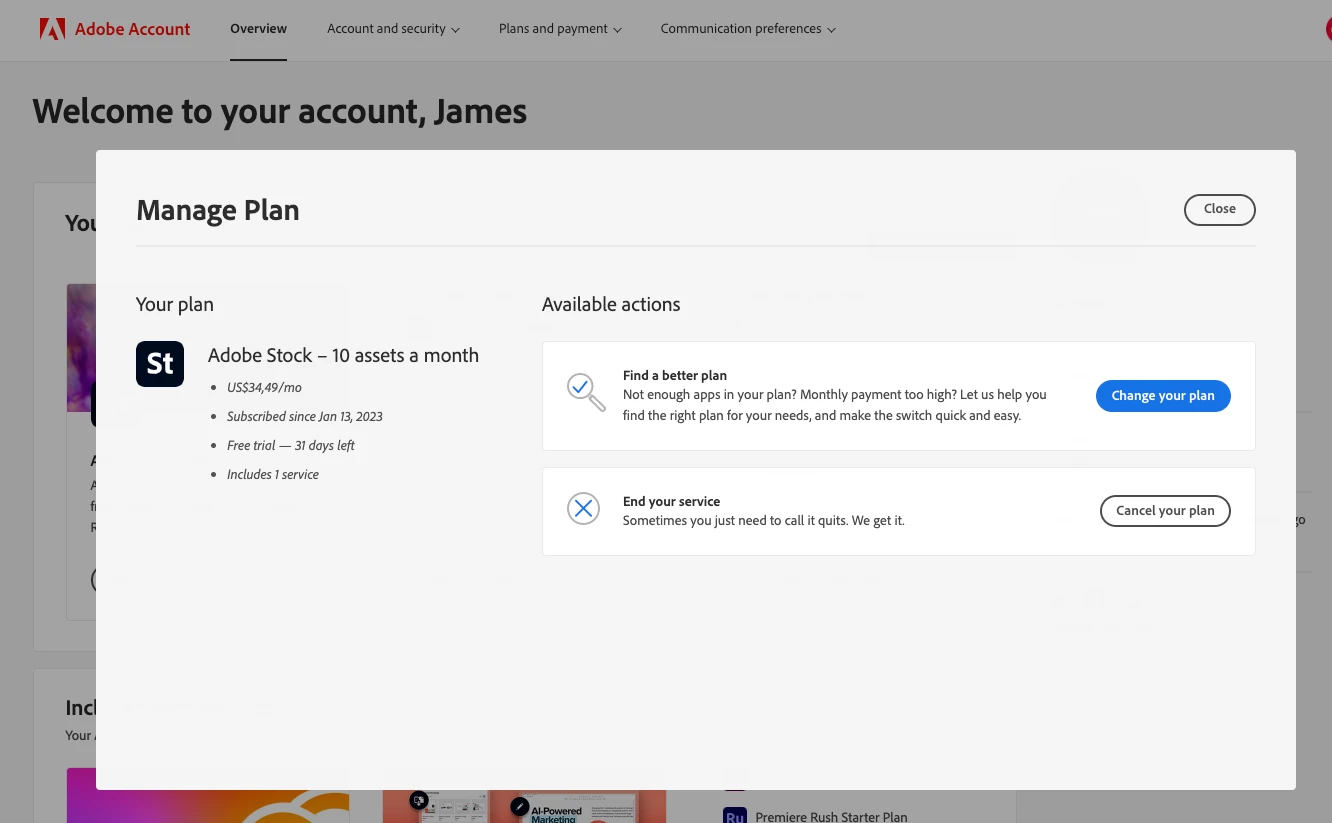This screenshot has width=1332, height=823.
Task: Click the Premiere Rush Ru icon in background page
Action: tap(735, 815)
